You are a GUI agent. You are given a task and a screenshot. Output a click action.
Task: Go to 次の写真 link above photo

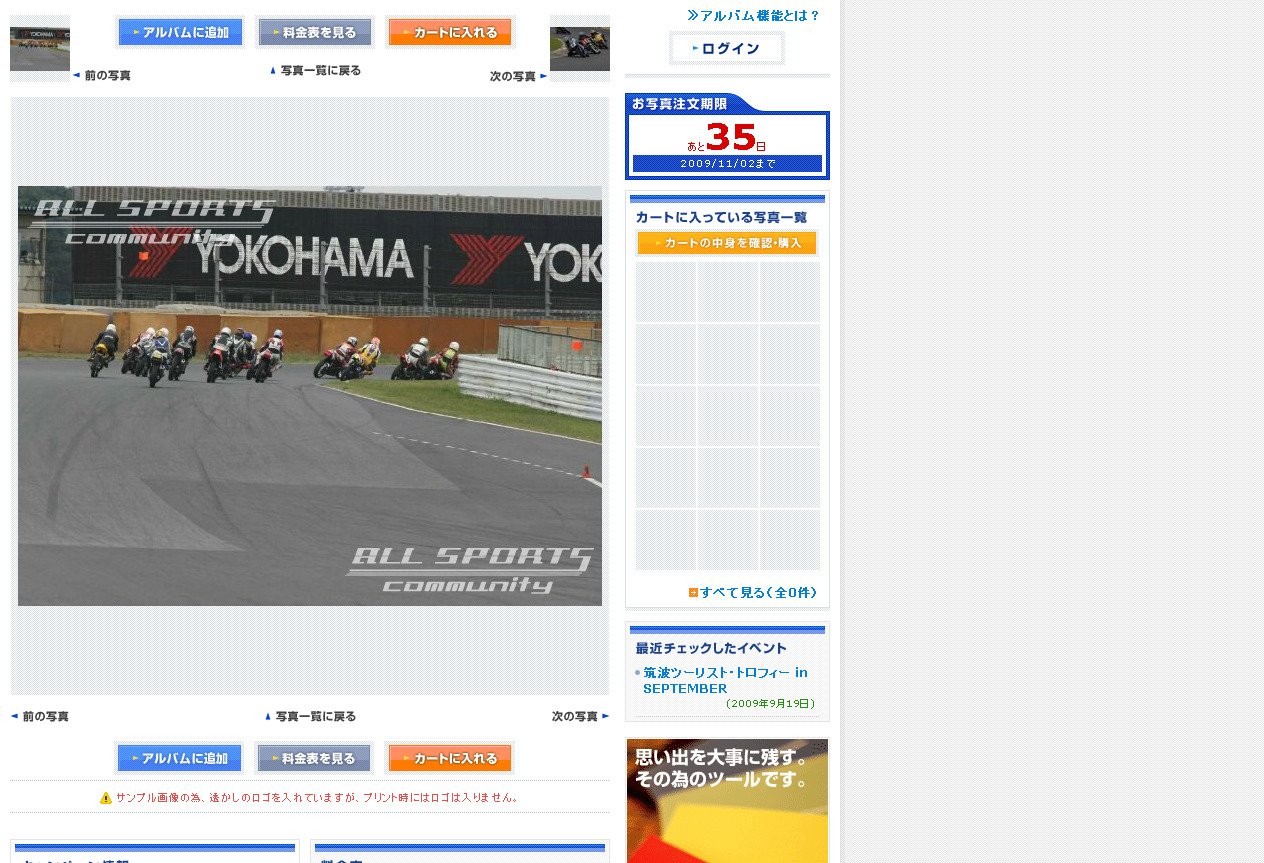click(x=518, y=76)
